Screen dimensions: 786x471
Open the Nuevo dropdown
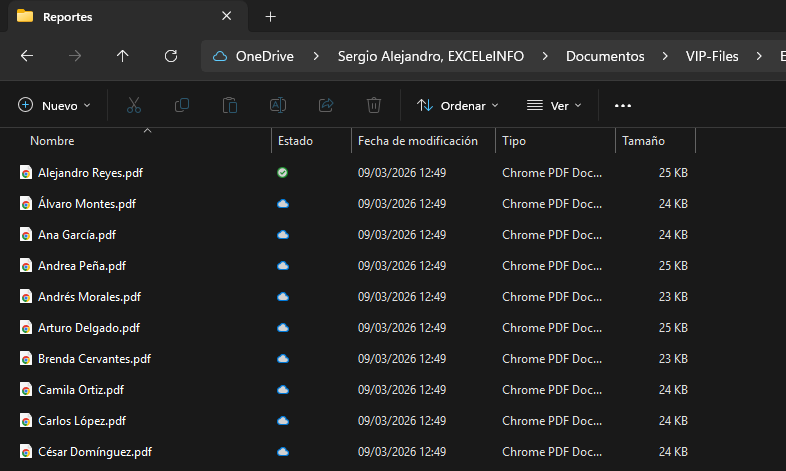tap(54, 105)
